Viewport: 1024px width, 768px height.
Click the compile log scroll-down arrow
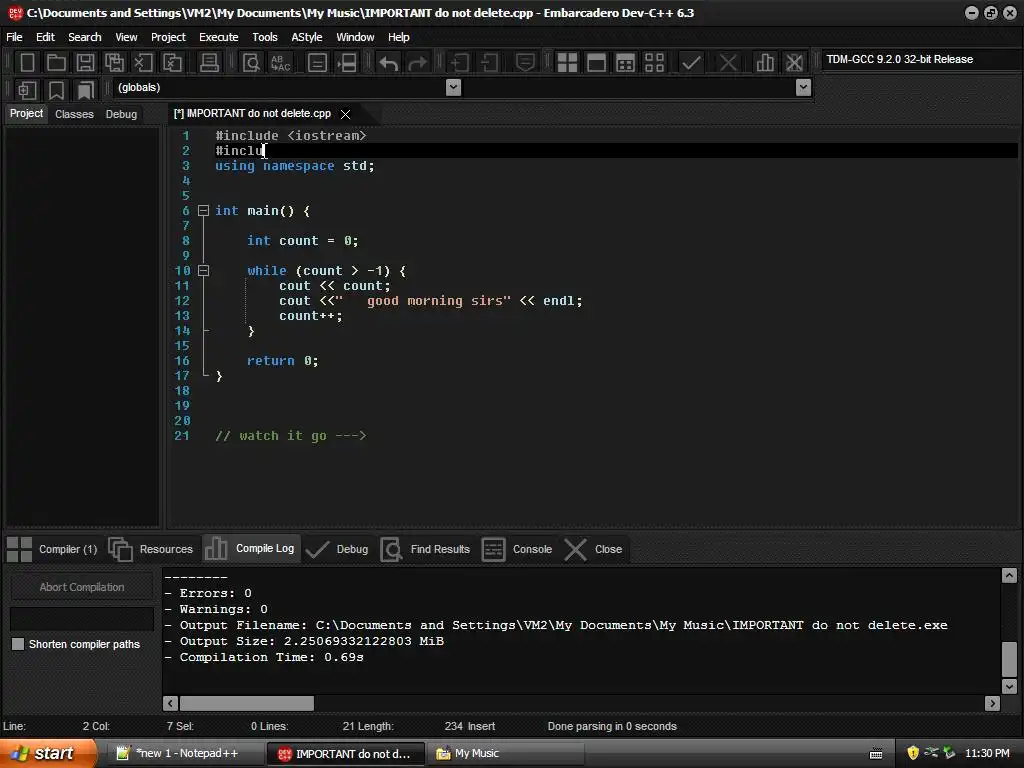point(1009,686)
